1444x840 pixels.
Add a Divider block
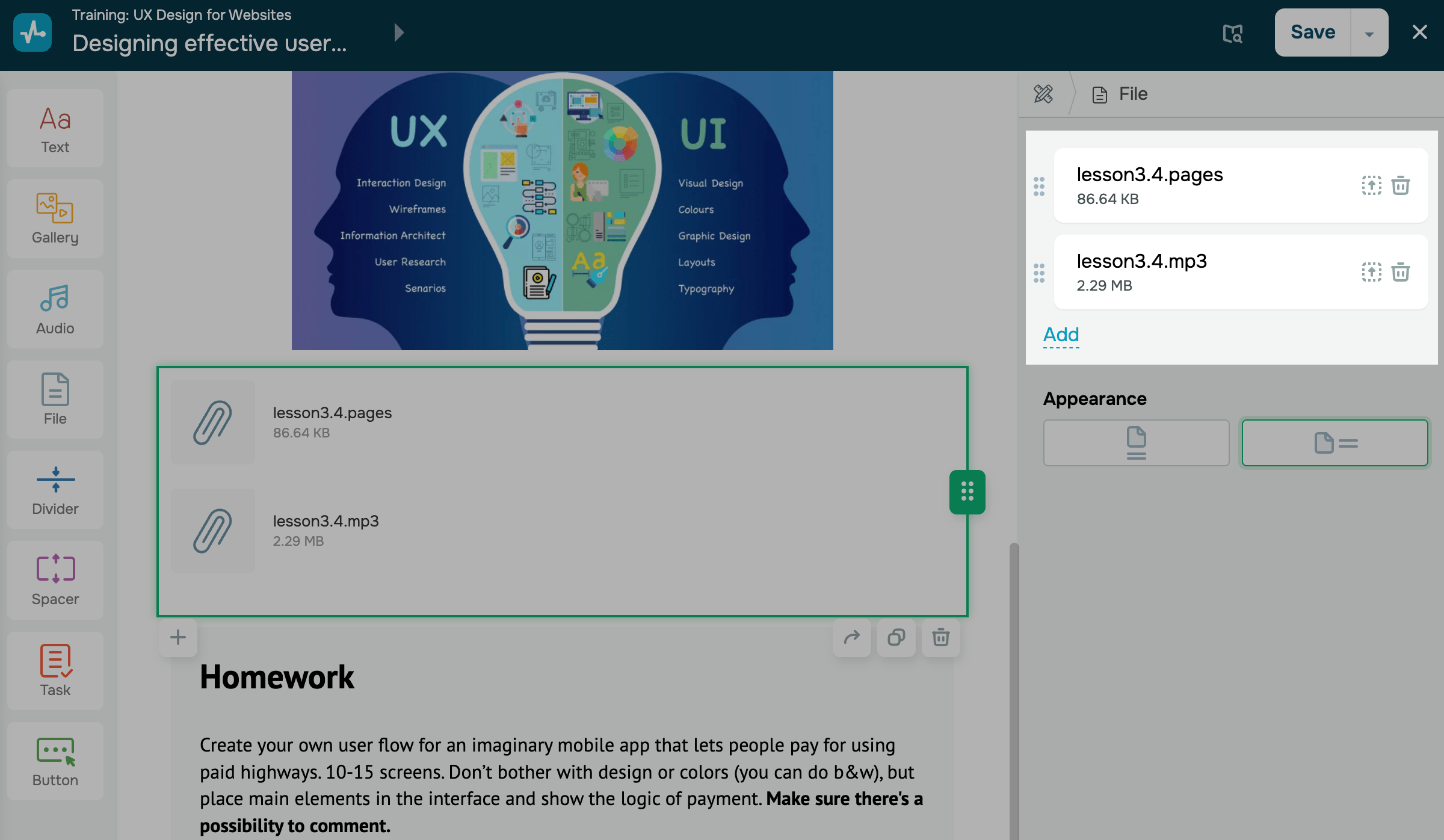(x=55, y=490)
